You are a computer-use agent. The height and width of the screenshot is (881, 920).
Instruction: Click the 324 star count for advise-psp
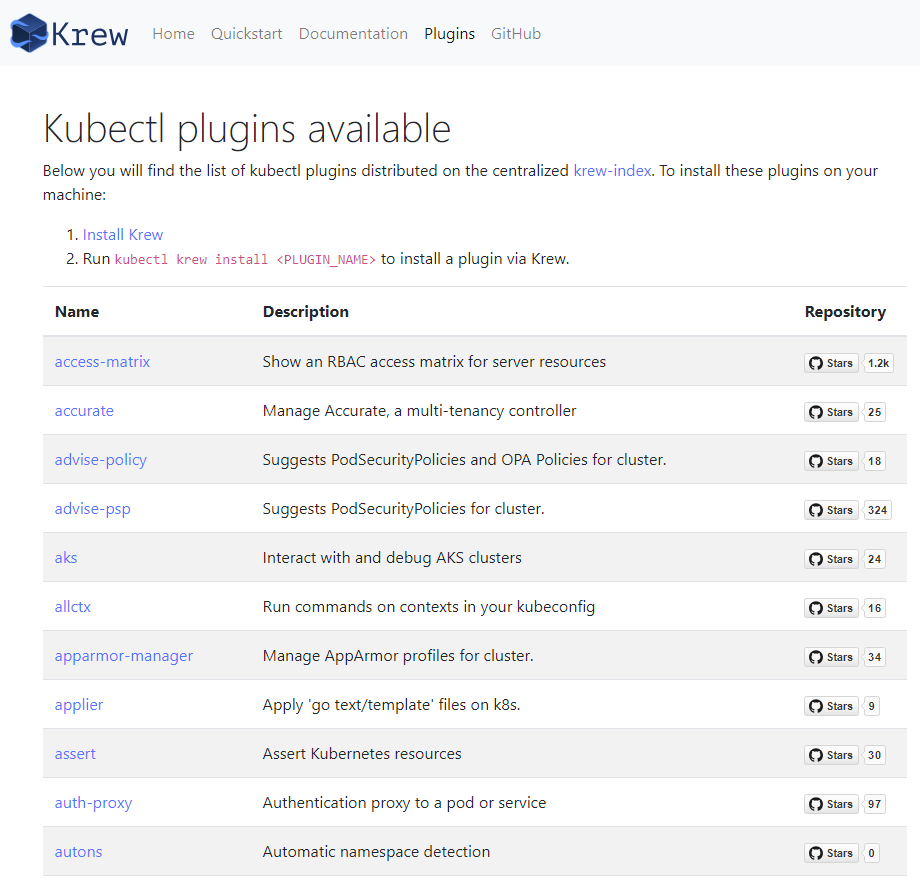[x=877, y=510]
